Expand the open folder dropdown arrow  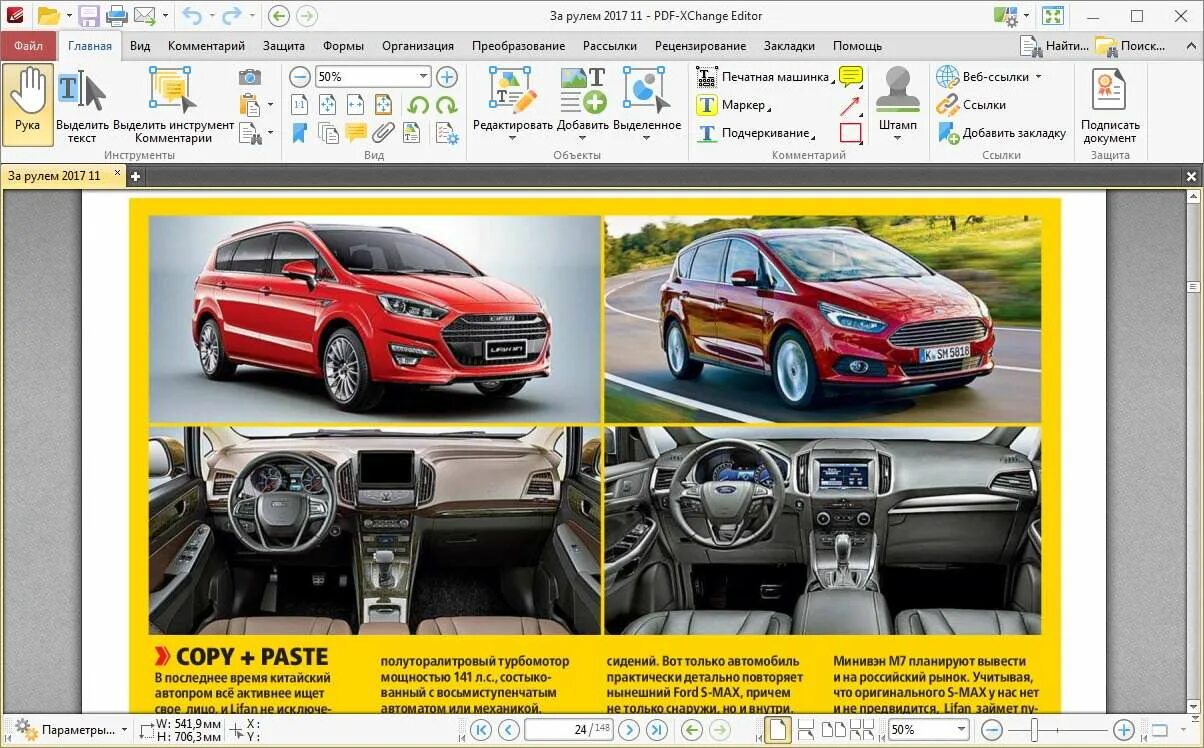(69, 16)
